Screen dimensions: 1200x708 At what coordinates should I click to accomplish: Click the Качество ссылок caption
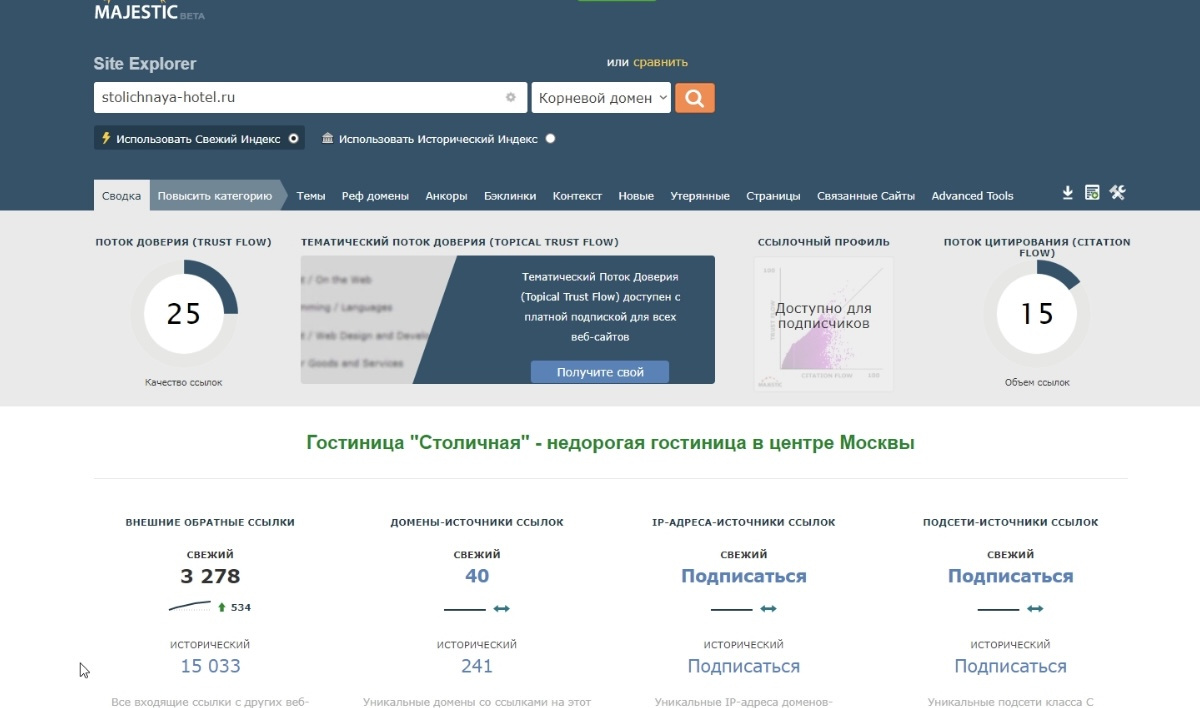(184, 383)
